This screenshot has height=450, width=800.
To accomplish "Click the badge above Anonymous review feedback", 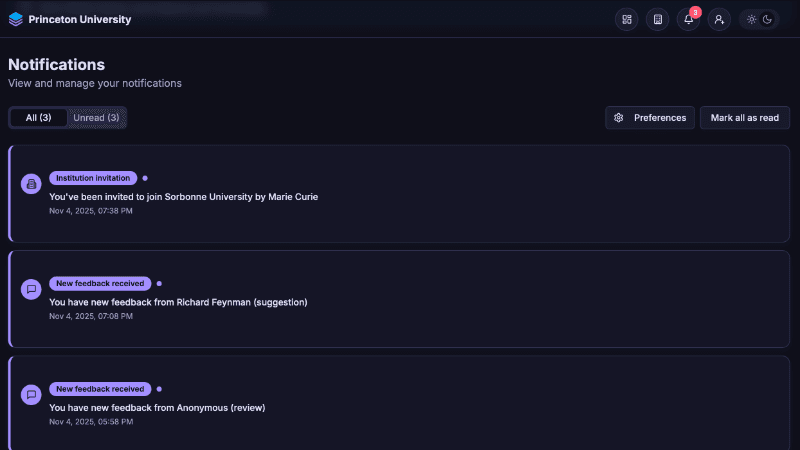I will (100, 389).
